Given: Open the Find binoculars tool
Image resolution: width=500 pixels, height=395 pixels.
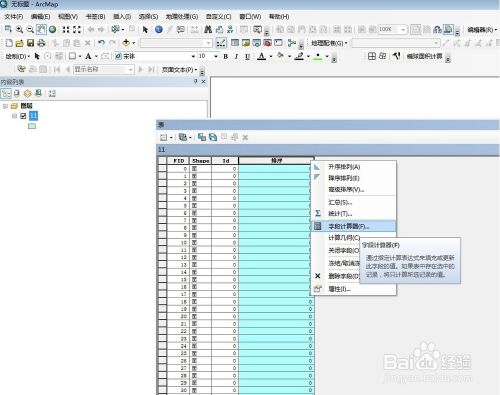Looking at the screenshot, I should 208,30.
